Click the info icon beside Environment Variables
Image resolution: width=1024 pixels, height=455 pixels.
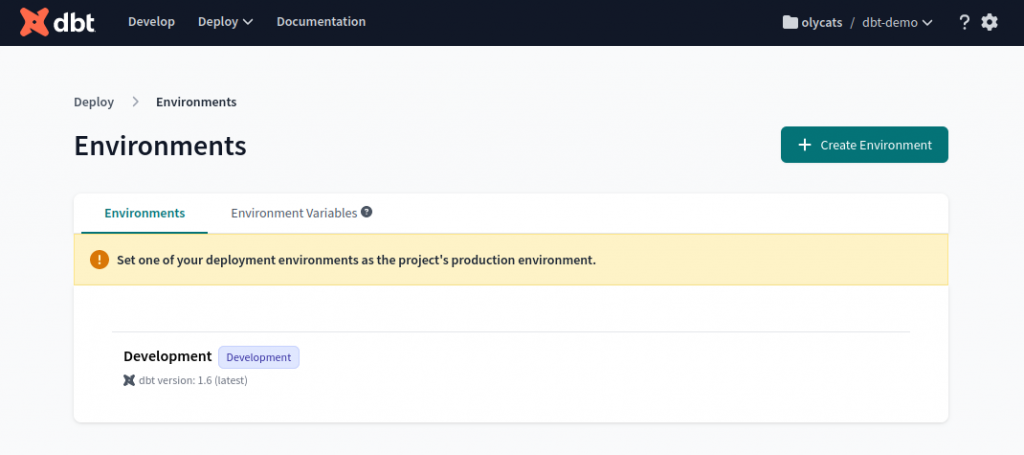(367, 212)
